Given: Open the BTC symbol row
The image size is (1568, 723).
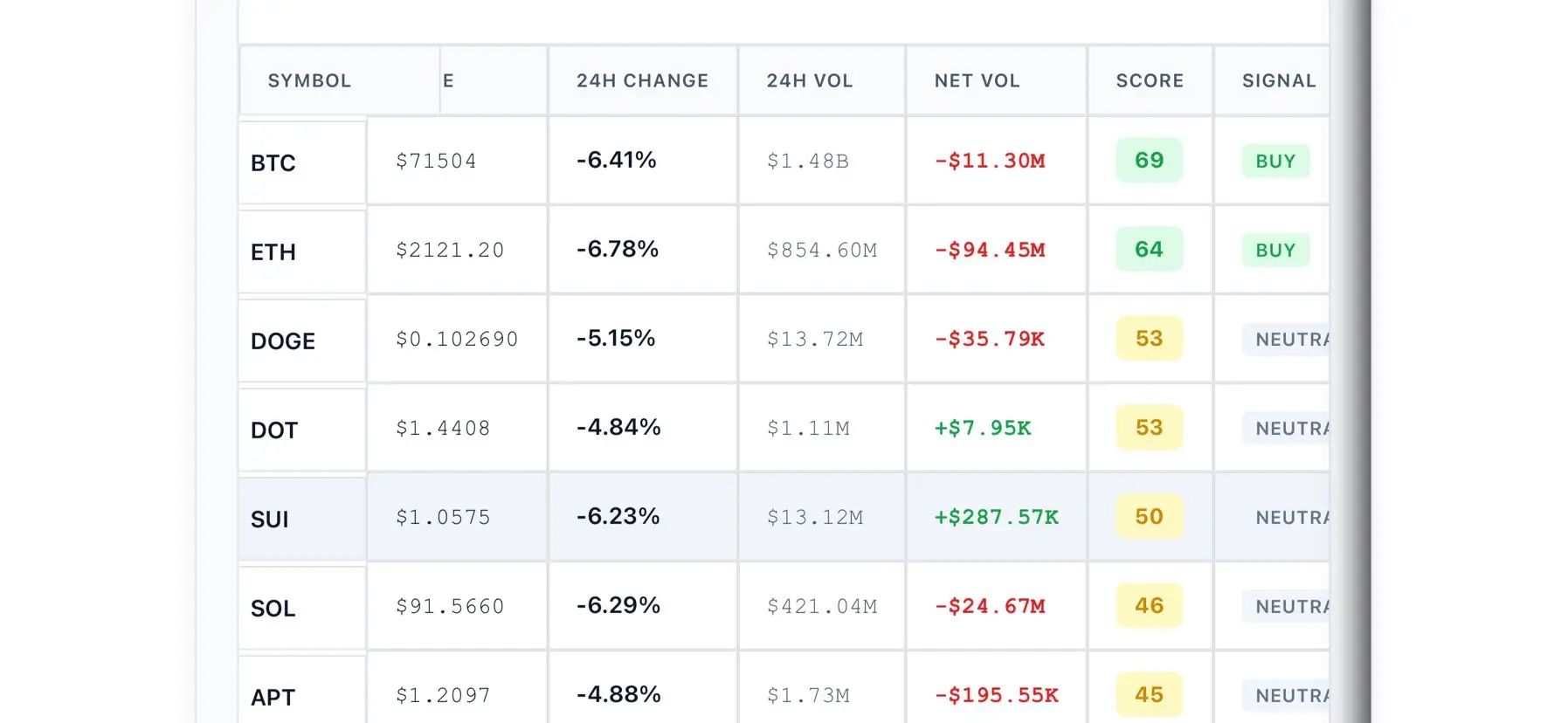Looking at the screenshot, I should (x=273, y=163).
